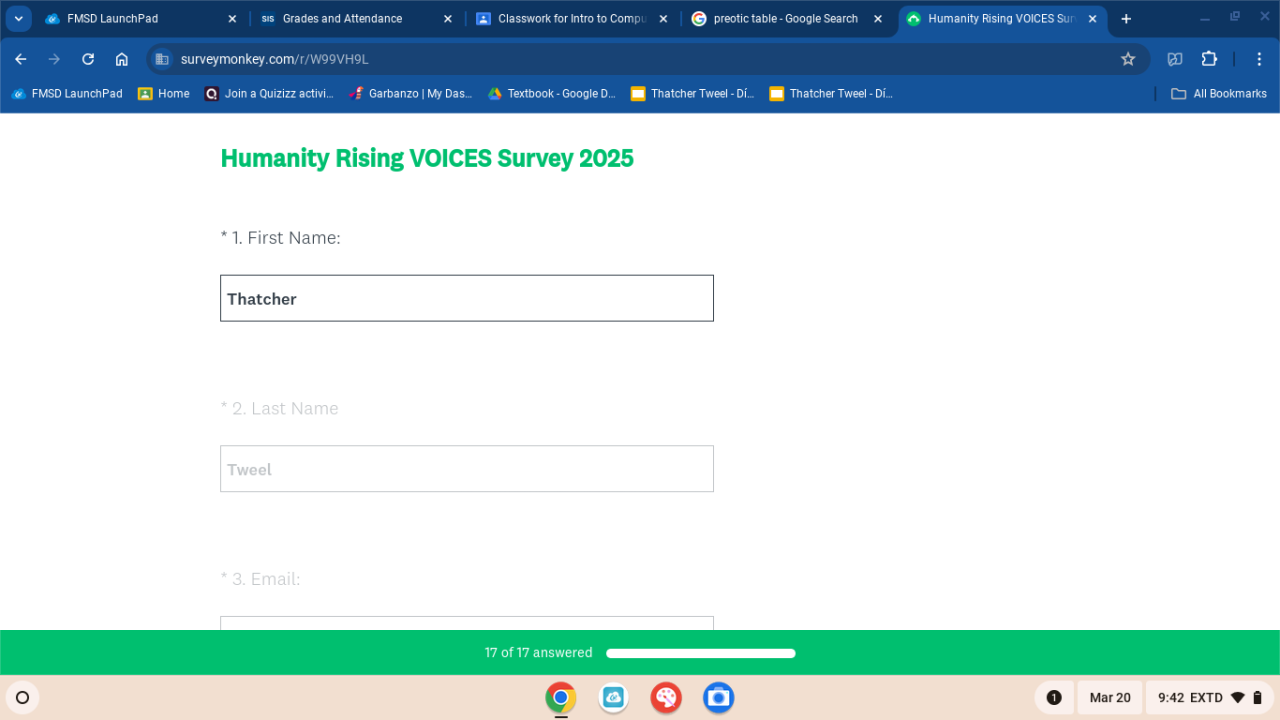Open the Chrome three-dot menu
The height and width of the screenshot is (720, 1280).
(1259, 59)
